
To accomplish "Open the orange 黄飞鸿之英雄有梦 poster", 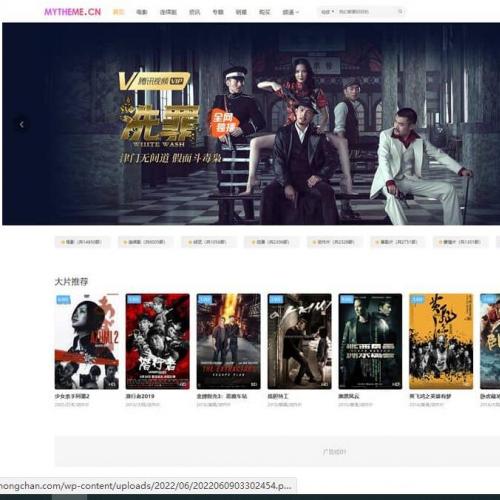I will click(x=441, y=341).
